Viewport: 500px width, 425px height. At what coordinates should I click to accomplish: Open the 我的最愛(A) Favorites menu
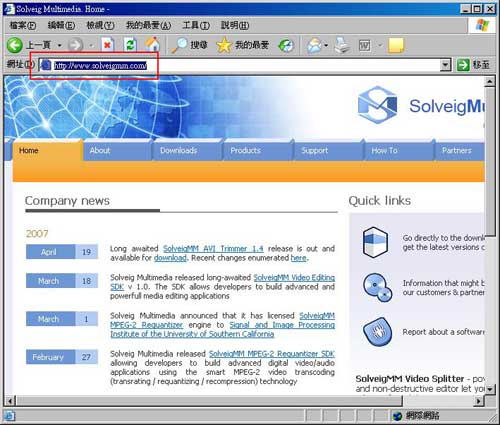tap(148, 25)
